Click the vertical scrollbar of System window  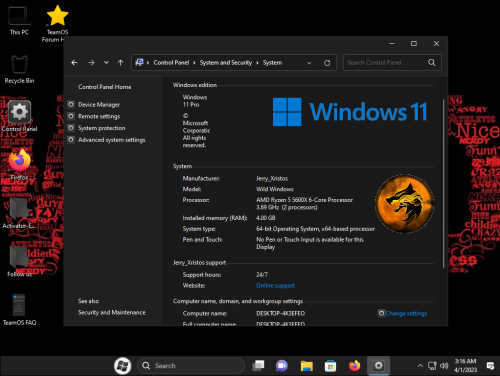click(x=443, y=183)
